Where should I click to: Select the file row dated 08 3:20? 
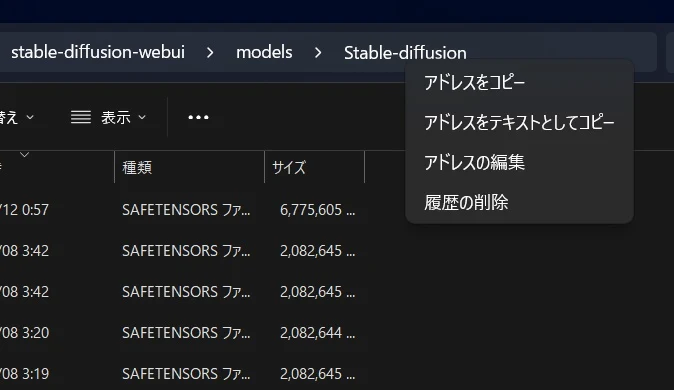tap(182, 333)
